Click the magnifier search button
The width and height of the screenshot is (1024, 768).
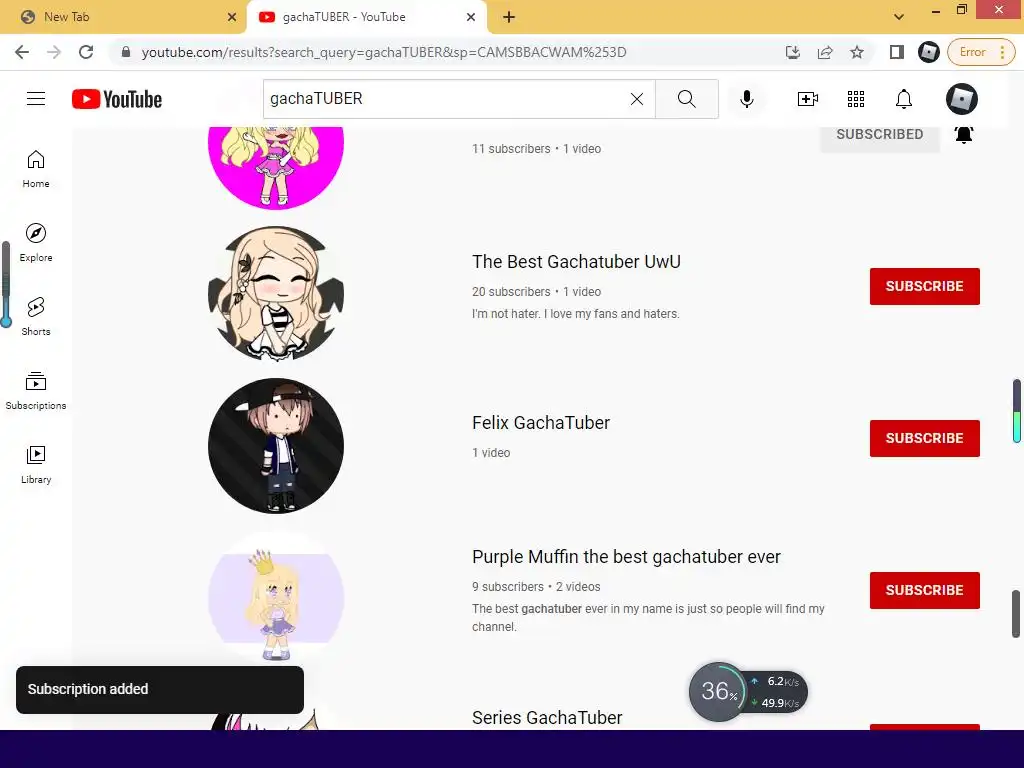tap(686, 99)
